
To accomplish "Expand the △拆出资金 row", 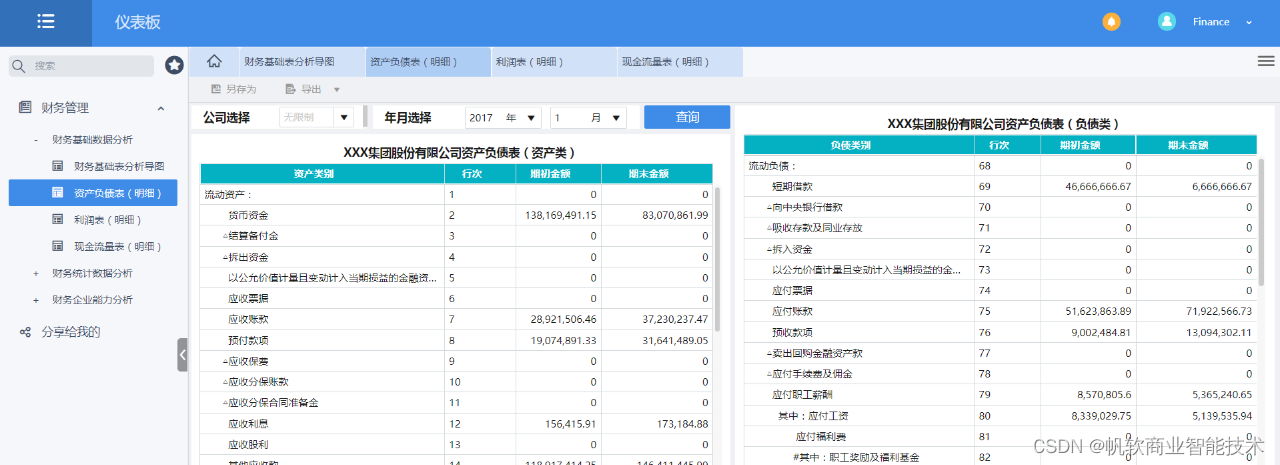I will 246,257.
